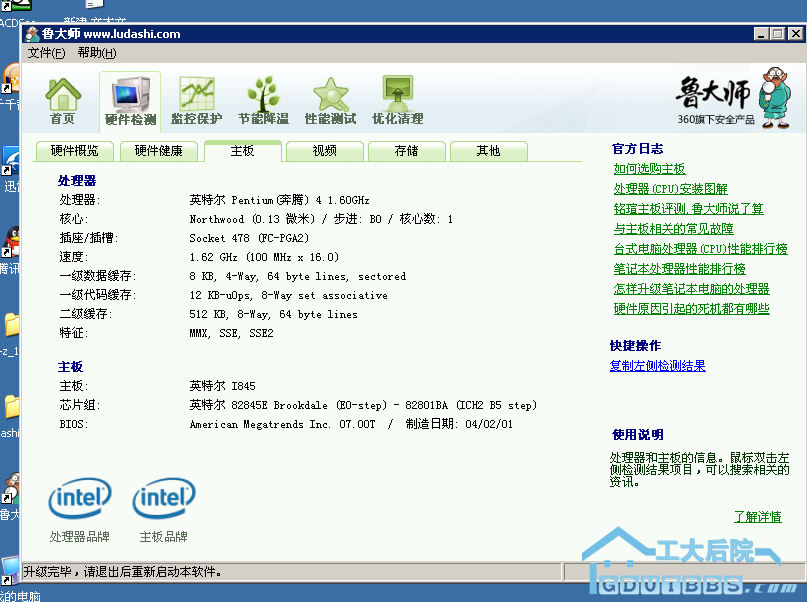Click the Intel 主板品牌 logo
Viewport: 807px width, 602px height.
pyautogui.click(x=164, y=498)
